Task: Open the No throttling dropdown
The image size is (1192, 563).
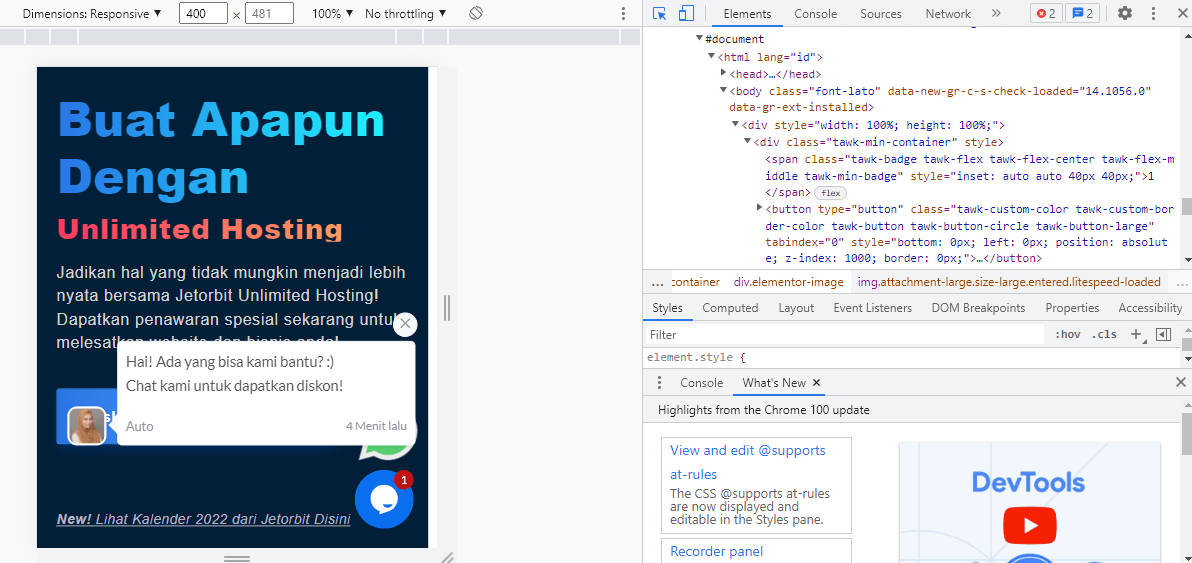Action: pos(406,13)
